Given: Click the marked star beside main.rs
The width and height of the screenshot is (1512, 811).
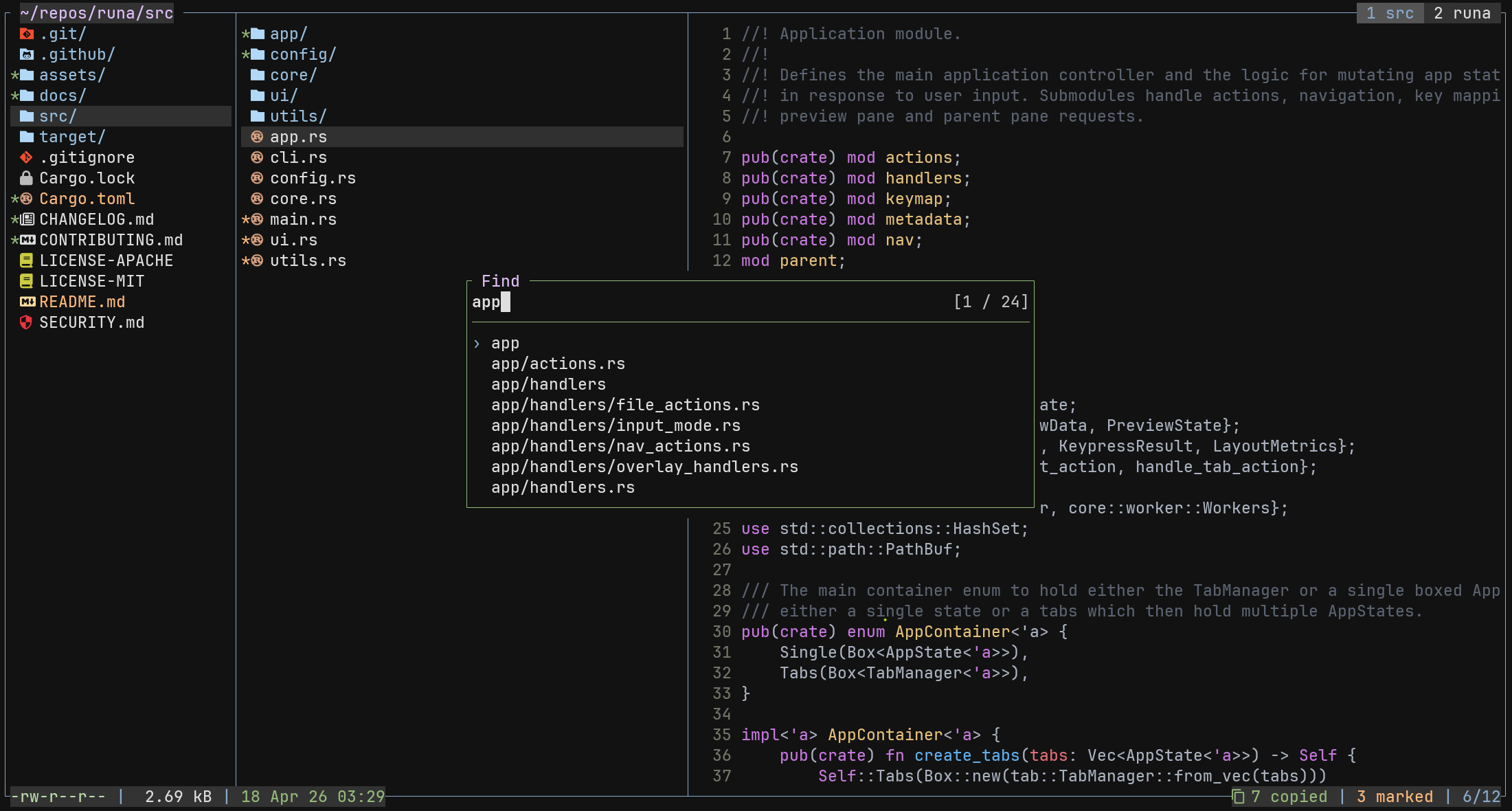Looking at the screenshot, I should coord(245,220).
